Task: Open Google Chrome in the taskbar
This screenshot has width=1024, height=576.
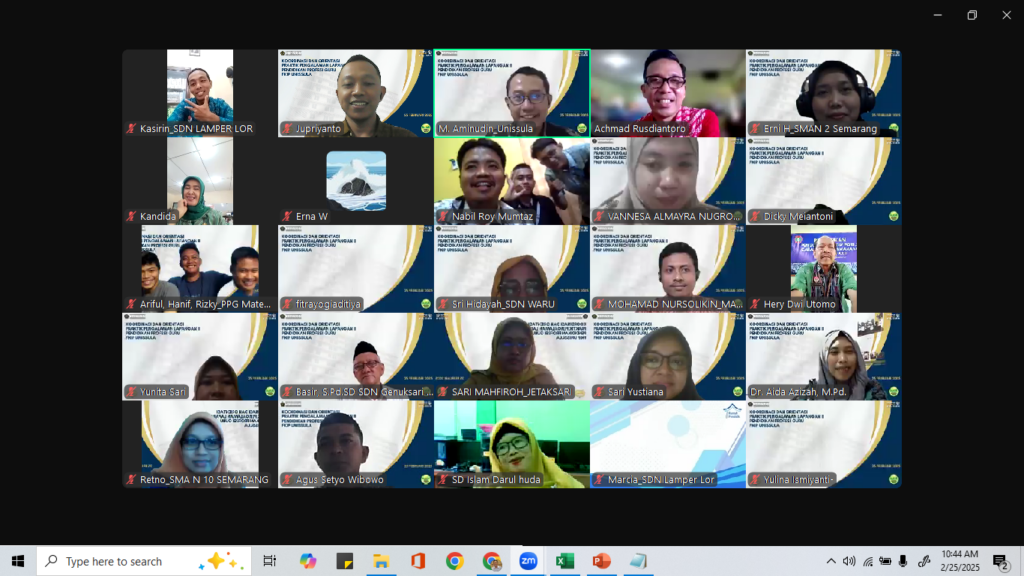Action: click(x=455, y=561)
